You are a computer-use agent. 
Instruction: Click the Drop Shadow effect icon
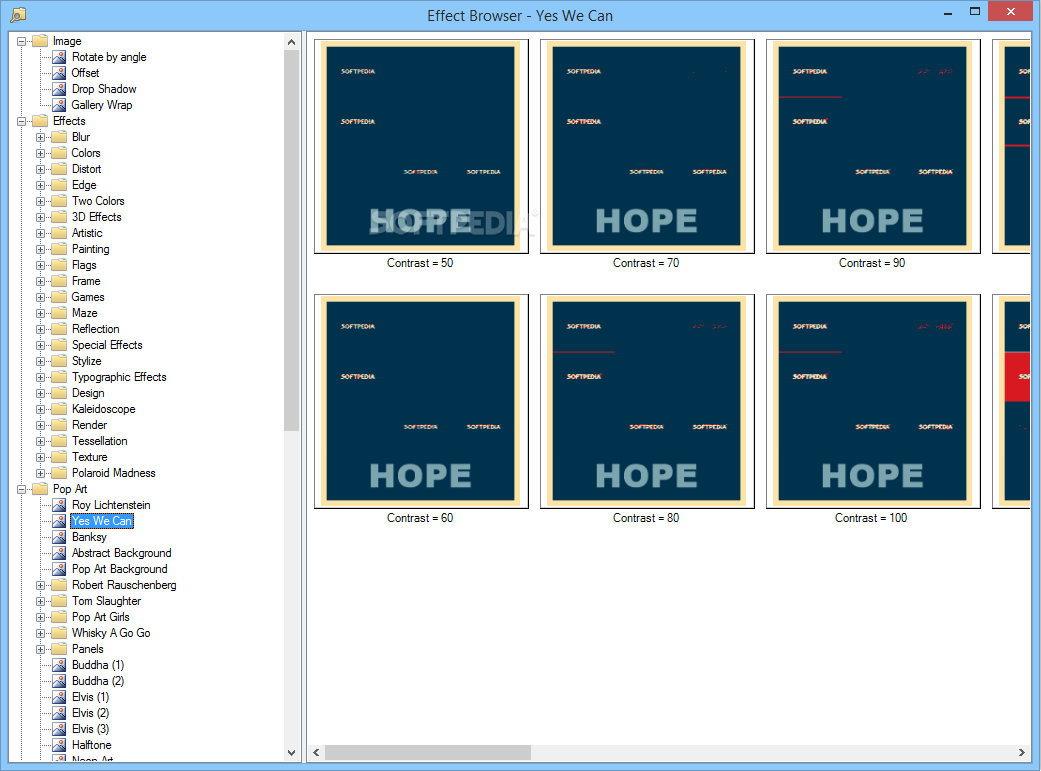click(59, 89)
